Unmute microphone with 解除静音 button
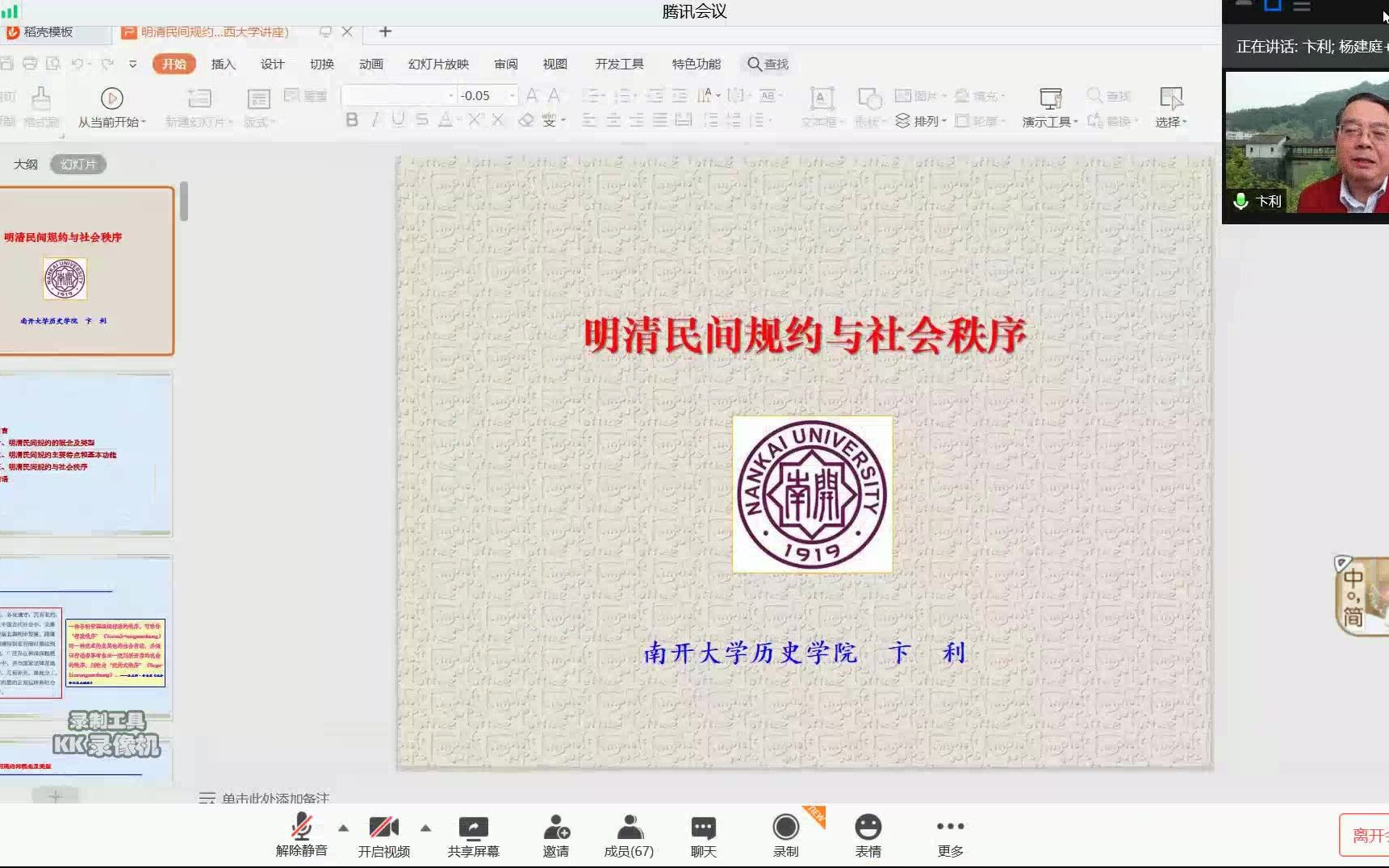Image resolution: width=1389 pixels, height=868 pixels. (302, 835)
